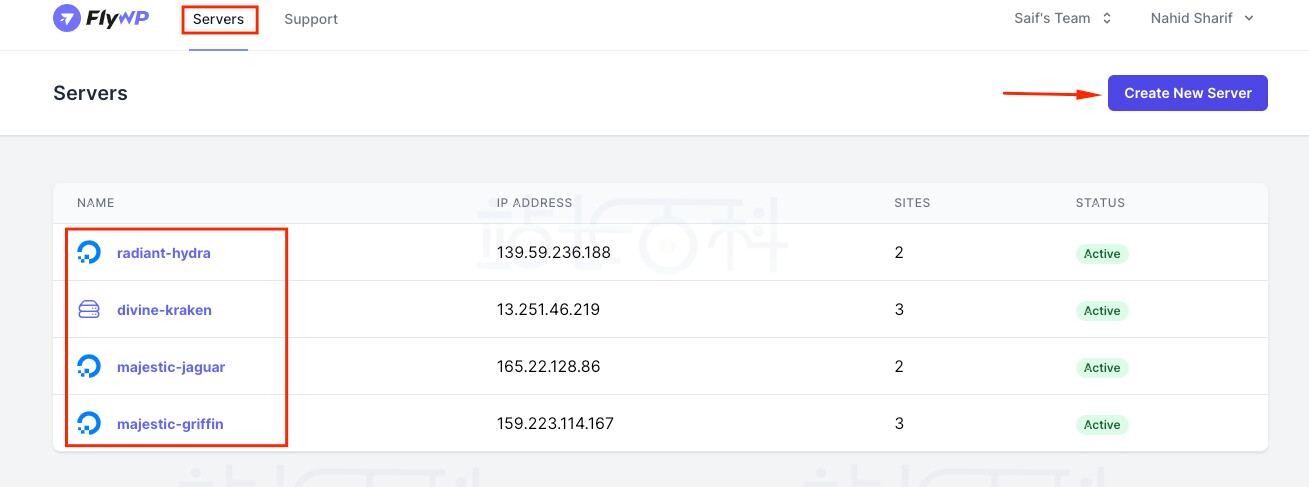Open the majestic-griffin server link
The height and width of the screenshot is (487, 1309).
[x=170, y=424]
